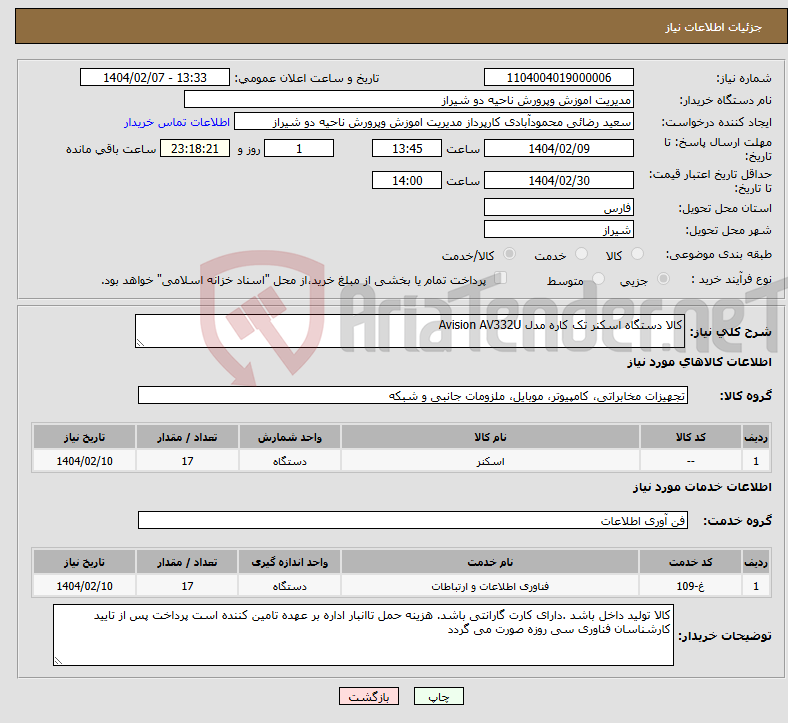Click the buyer organization name field
This screenshot has height=723, width=788.
(x=409, y=99)
